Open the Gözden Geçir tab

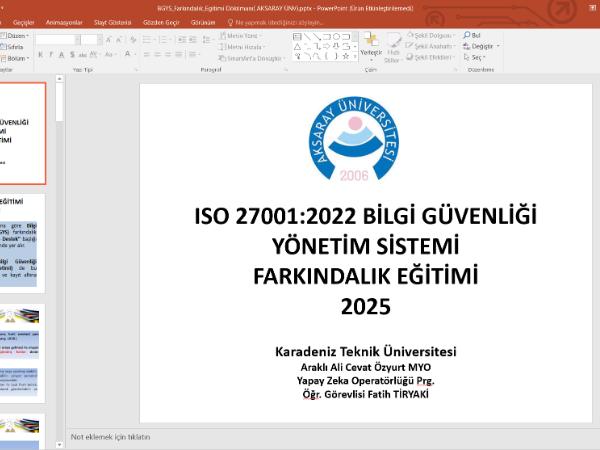pyautogui.click(x=161, y=23)
